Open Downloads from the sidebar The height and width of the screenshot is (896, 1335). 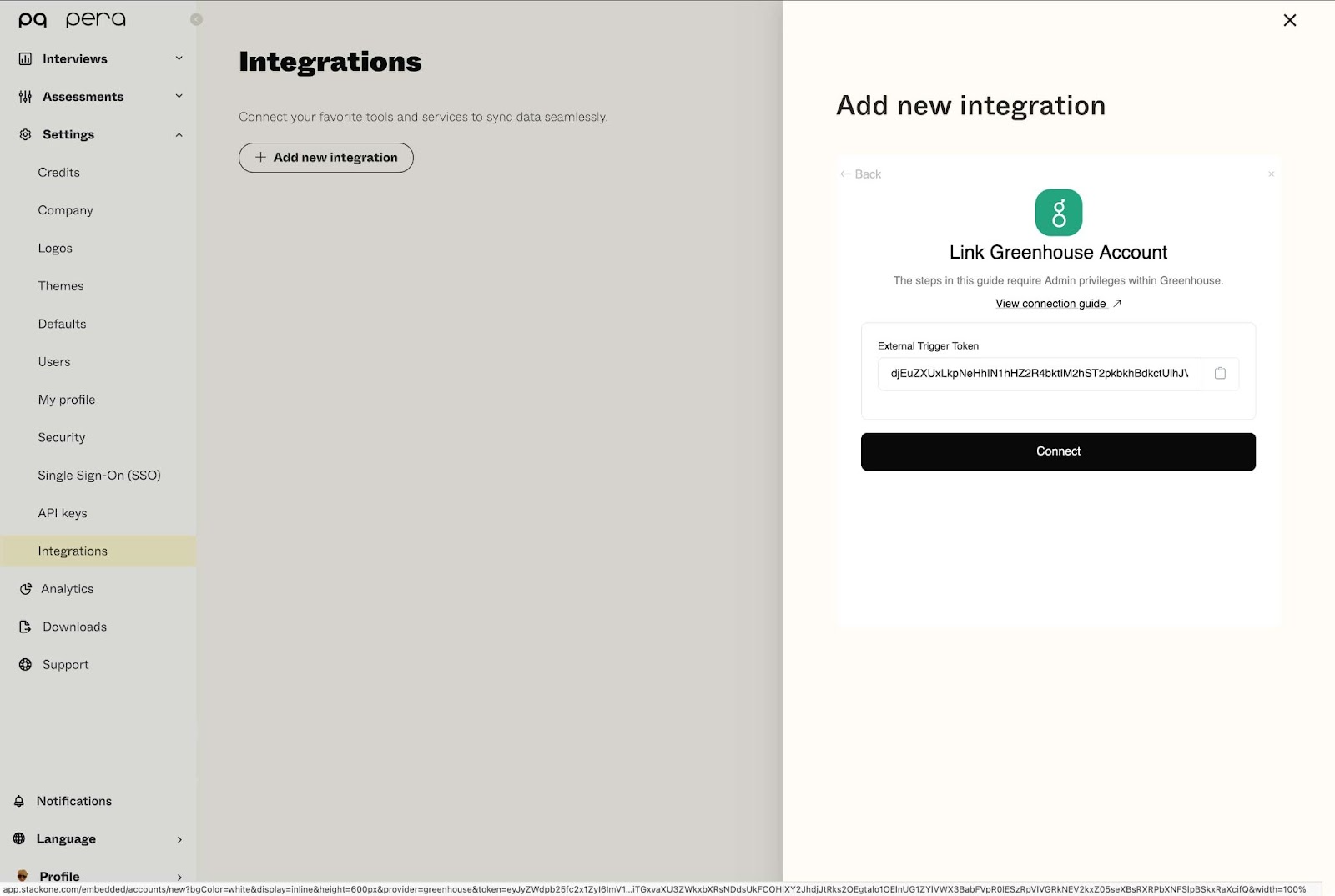click(x=74, y=627)
